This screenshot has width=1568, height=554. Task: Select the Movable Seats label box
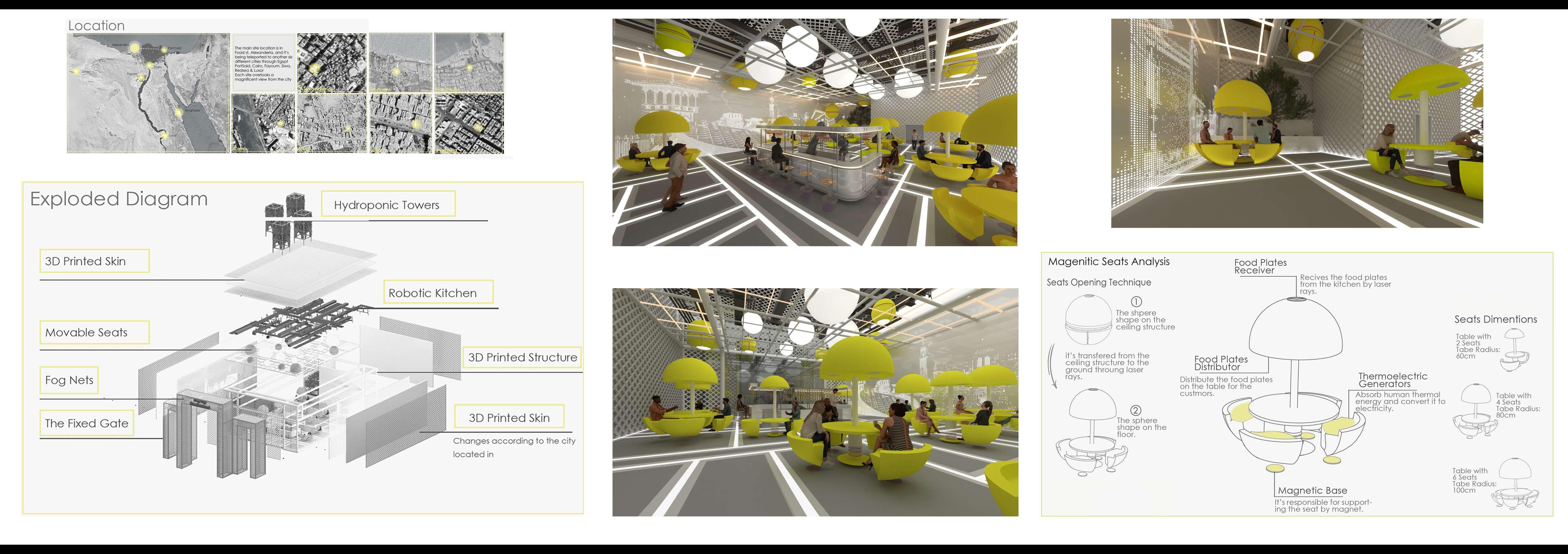coord(95,332)
